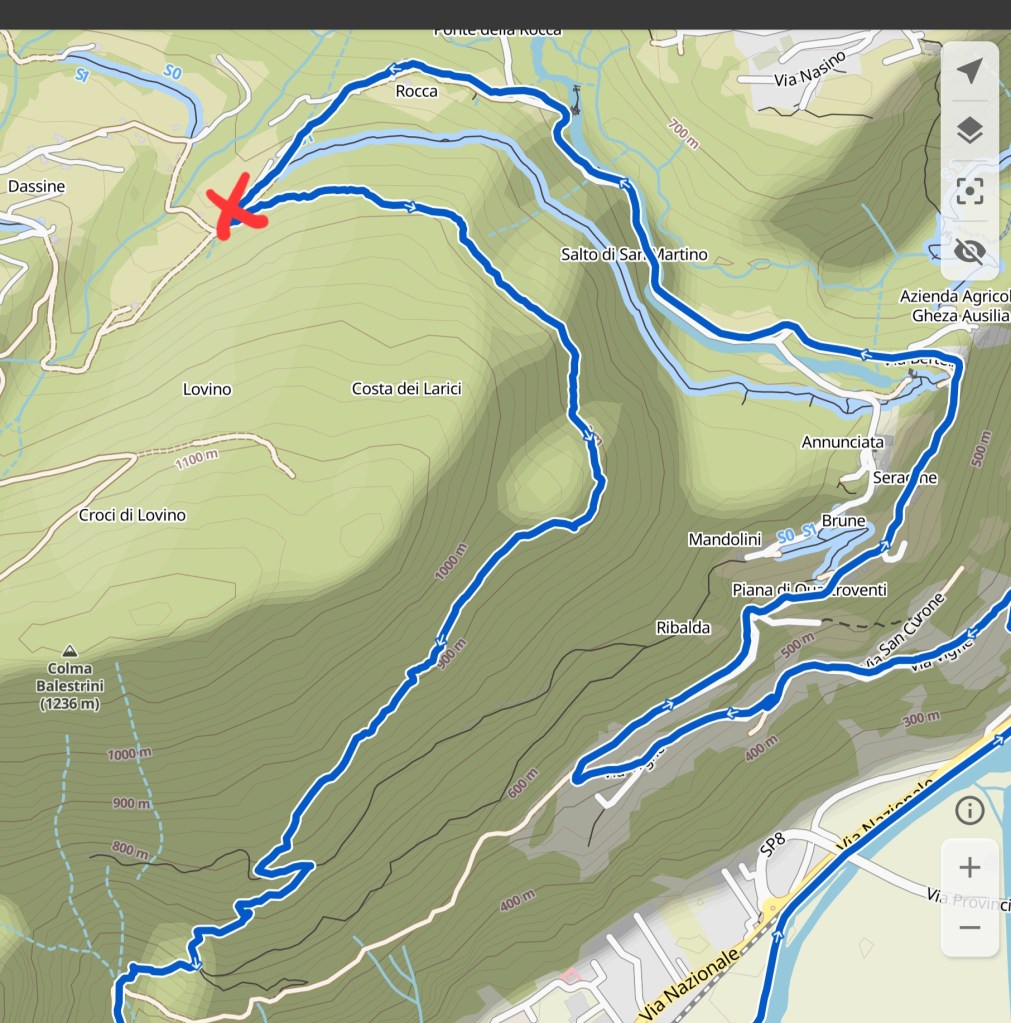Zoom in with the plus button

(x=969, y=867)
